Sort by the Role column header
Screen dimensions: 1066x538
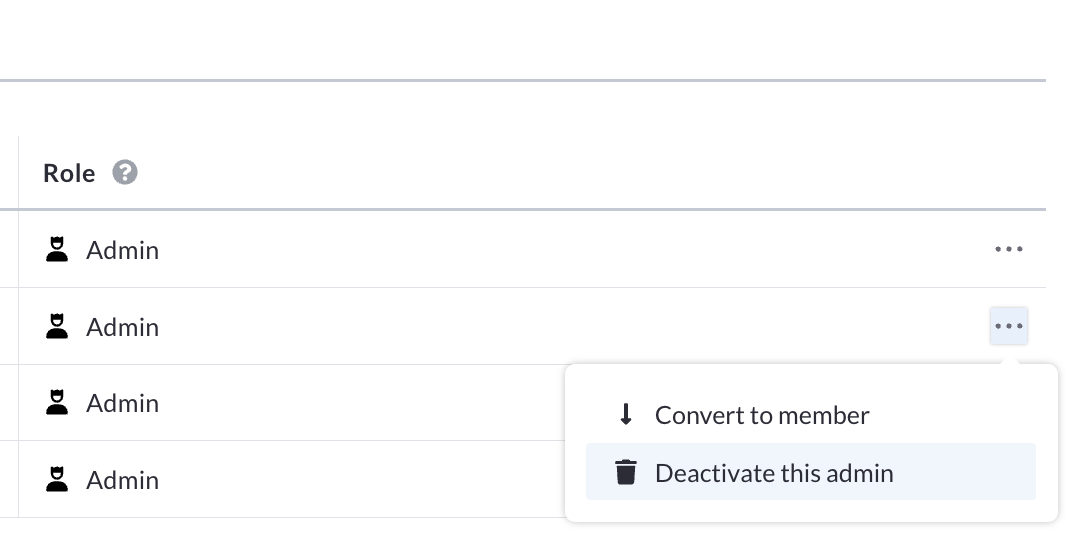coord(69,173)
